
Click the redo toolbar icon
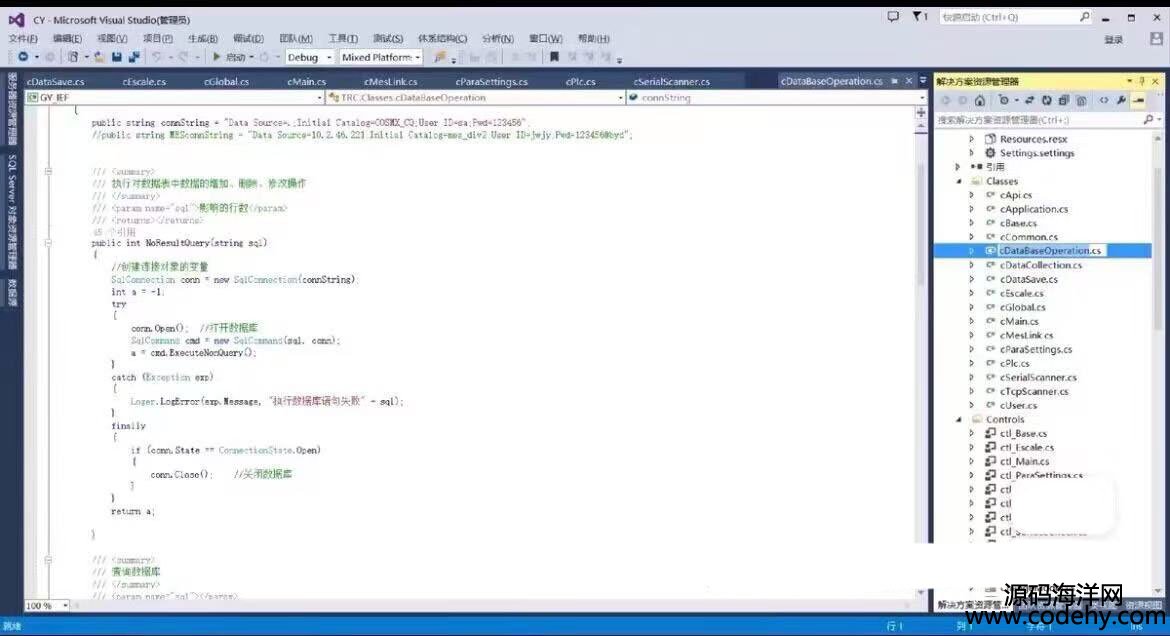pyautogui.click(x=184, y=57)
